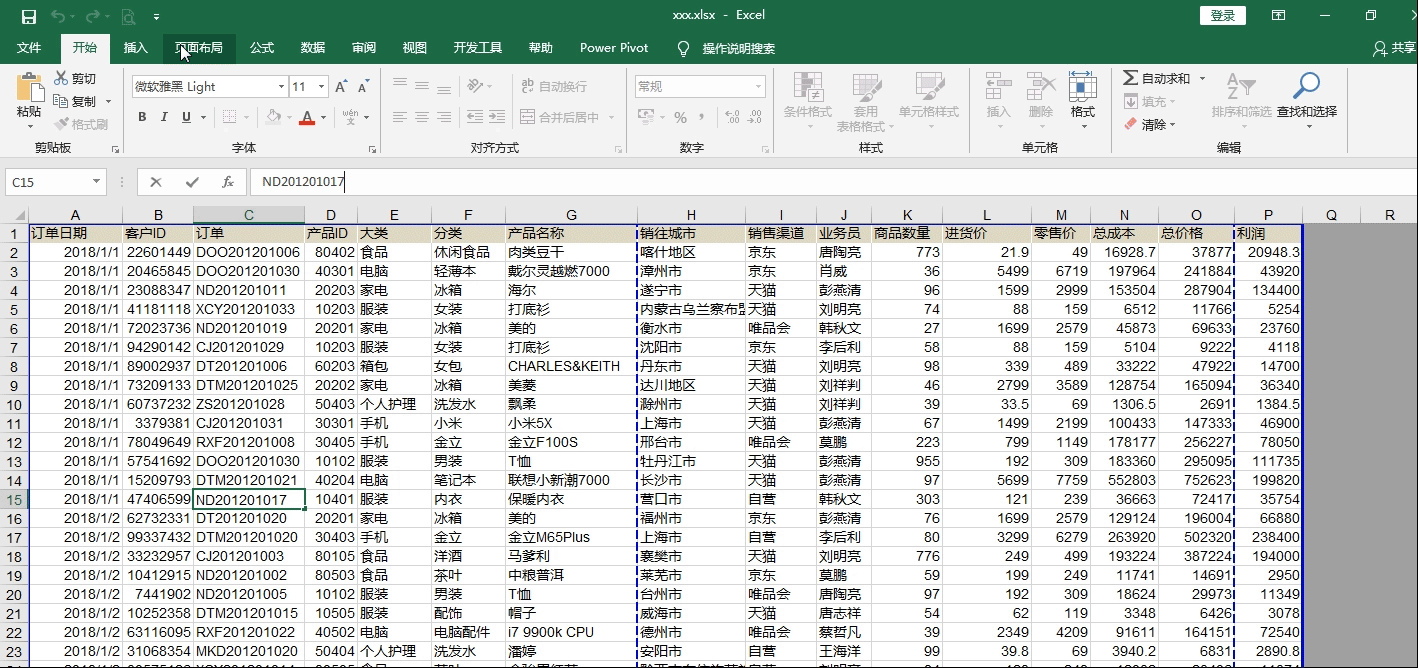The image size is (1418, 668).
Task: Click the Format Painter (格式刷) brush
Action: [62, 124]
